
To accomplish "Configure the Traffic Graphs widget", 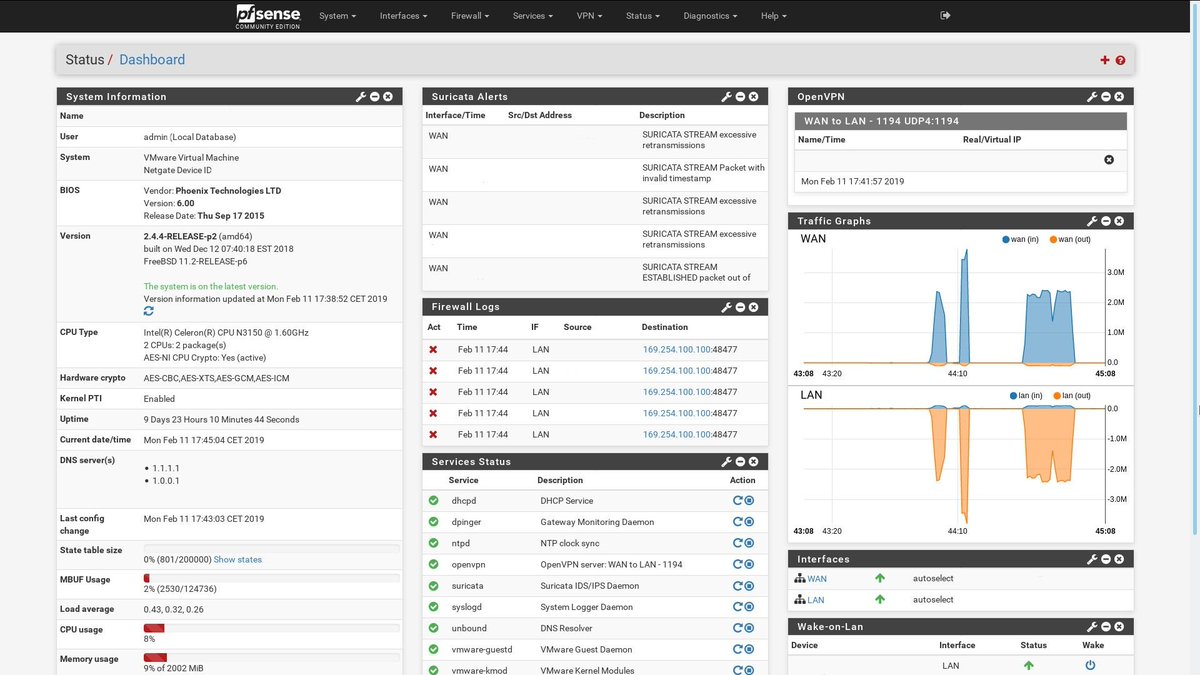I will [x=1092, y=221].
